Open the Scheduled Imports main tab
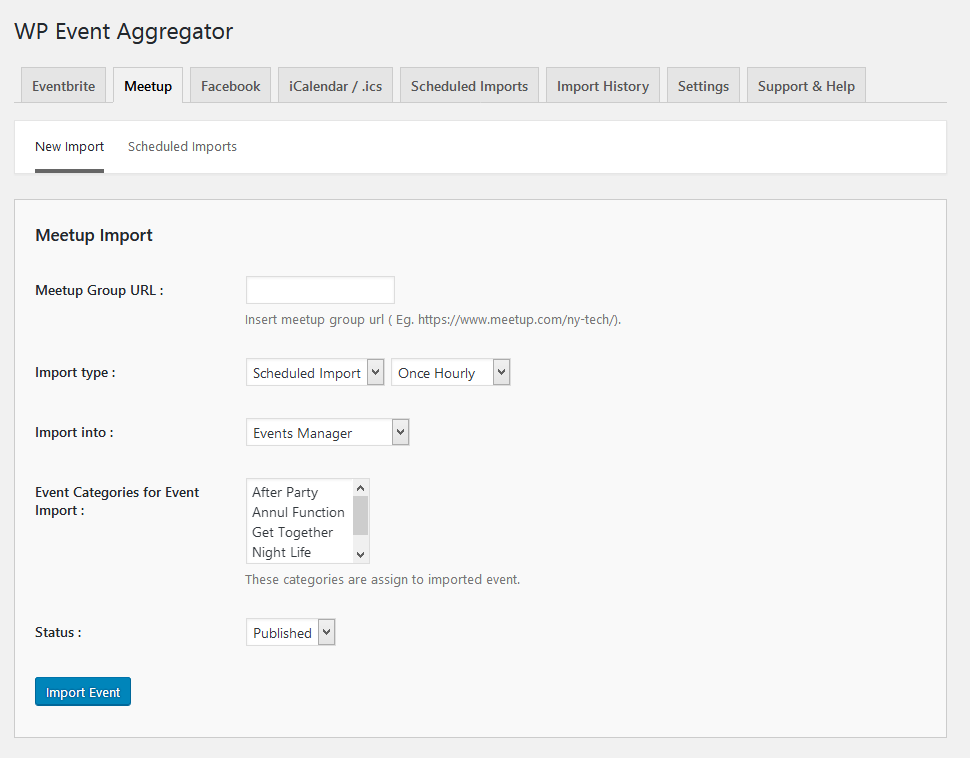 (x=470, y=86)
